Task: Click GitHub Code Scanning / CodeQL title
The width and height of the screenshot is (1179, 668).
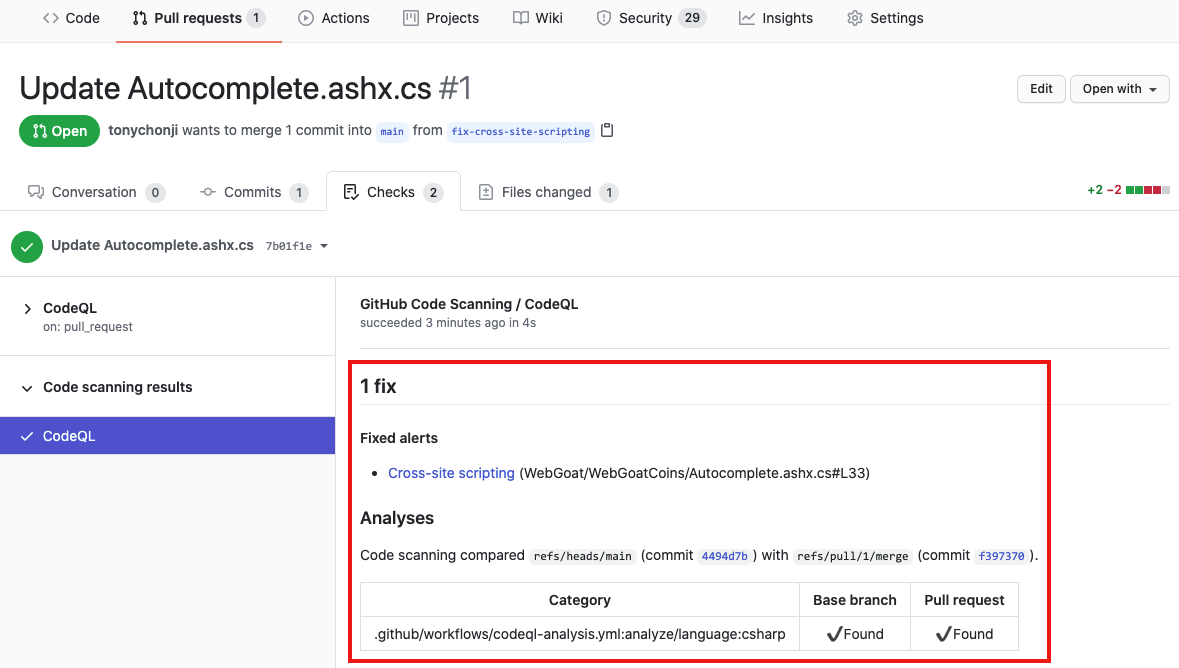Action: 469,304
